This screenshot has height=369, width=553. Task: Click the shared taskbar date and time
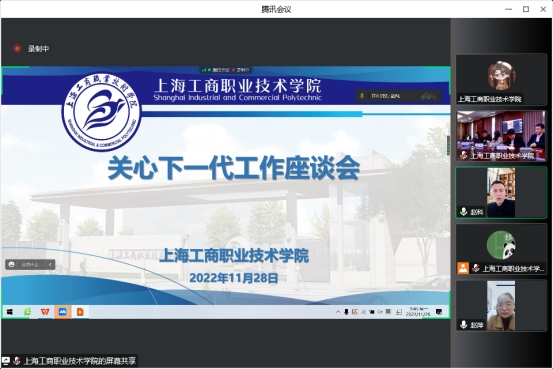418,312
